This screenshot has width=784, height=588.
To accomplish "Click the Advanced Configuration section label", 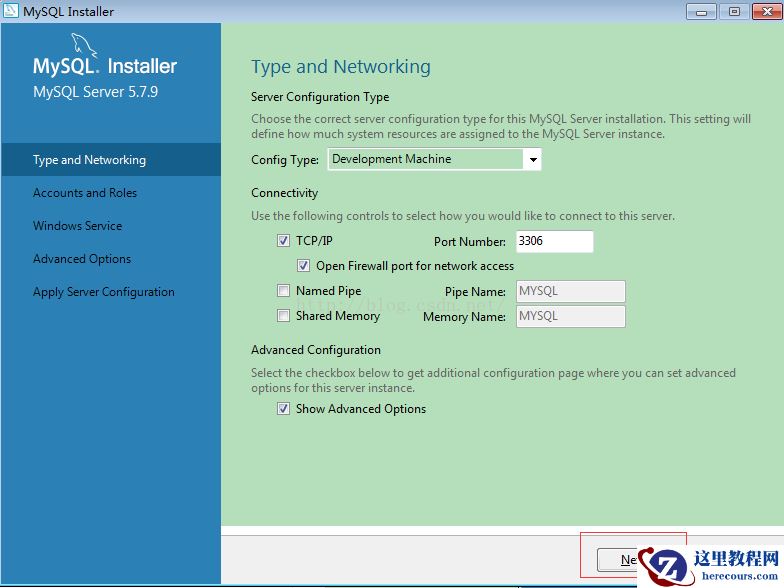I will 316,350.
